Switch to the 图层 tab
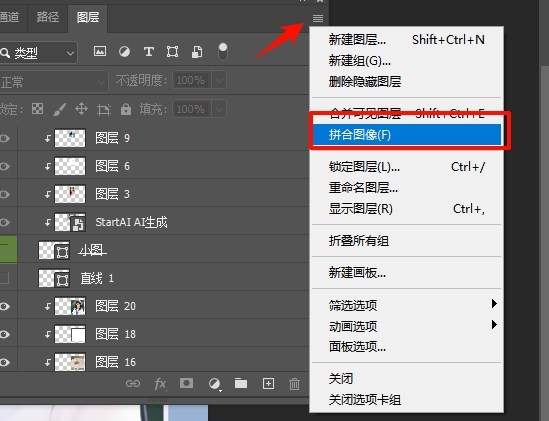Viewport: 549px width, 421px height. (88, 18)
